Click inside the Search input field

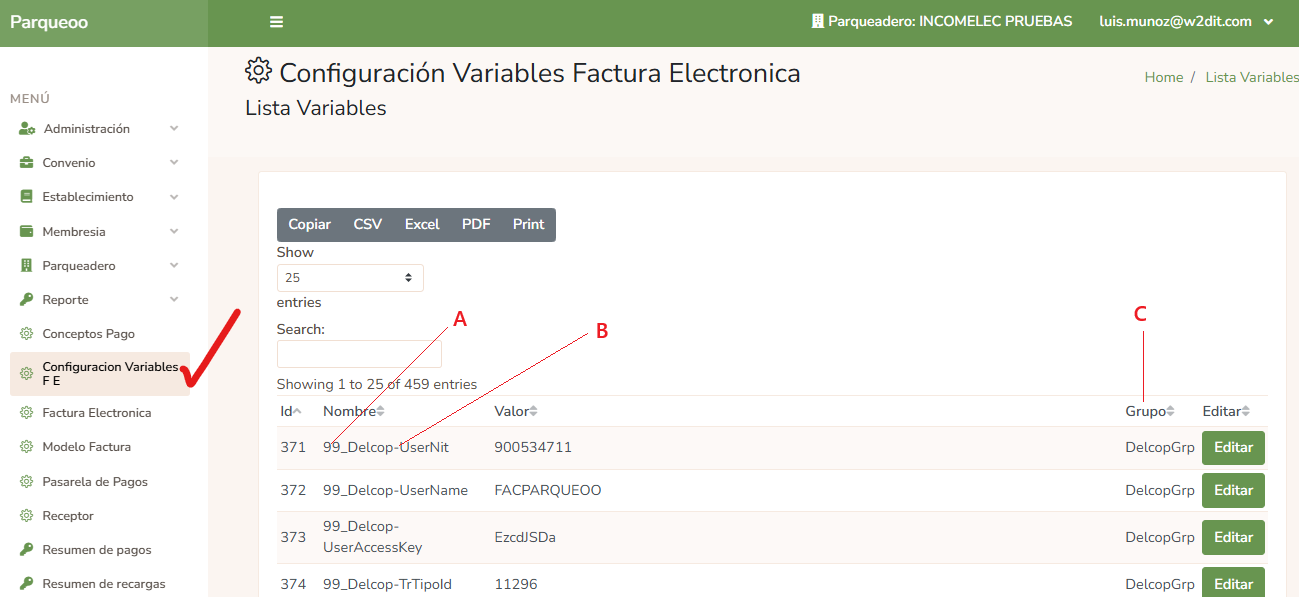click(x=358, y=354)
